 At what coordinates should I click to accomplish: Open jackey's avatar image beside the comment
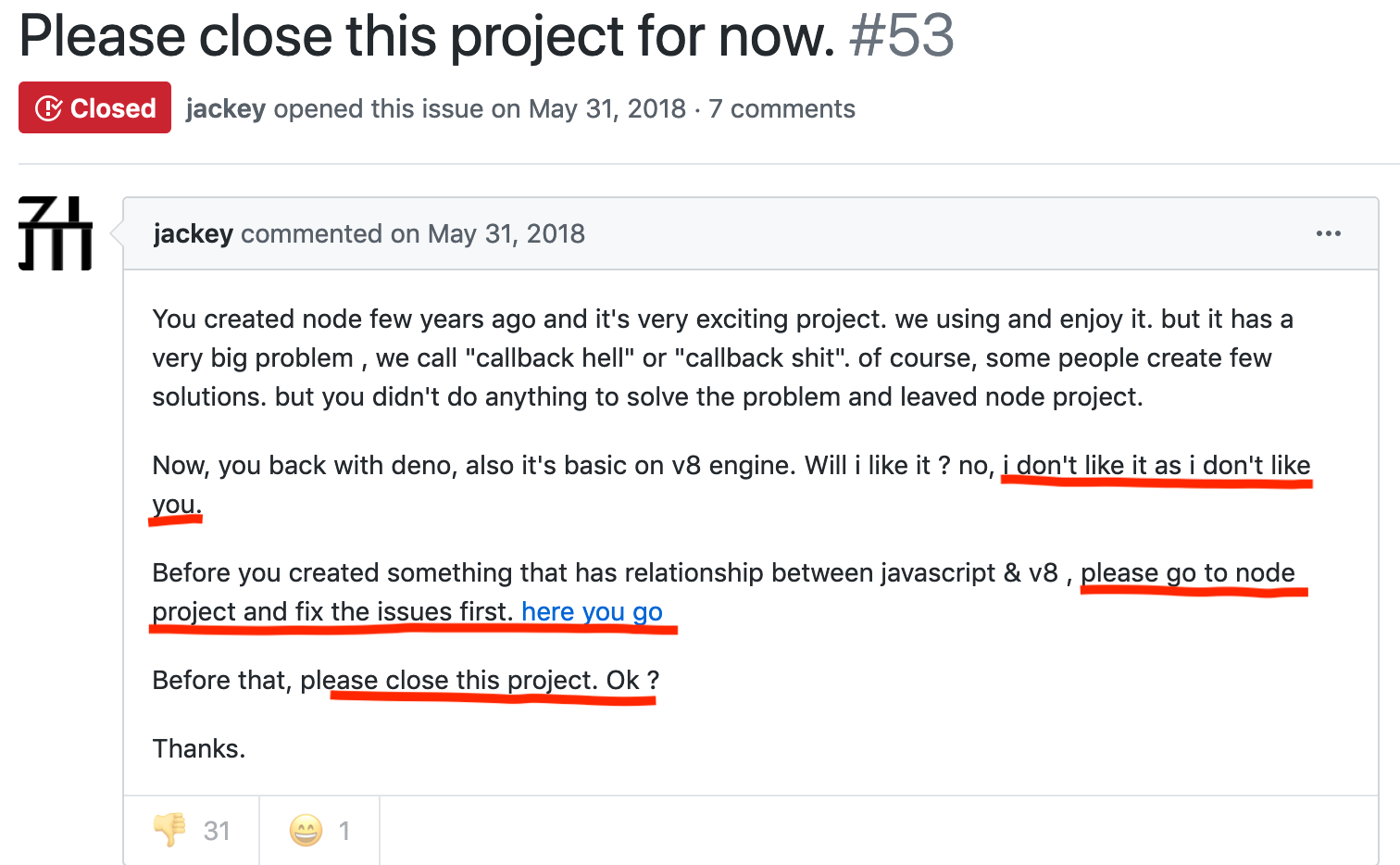point(56,233)
